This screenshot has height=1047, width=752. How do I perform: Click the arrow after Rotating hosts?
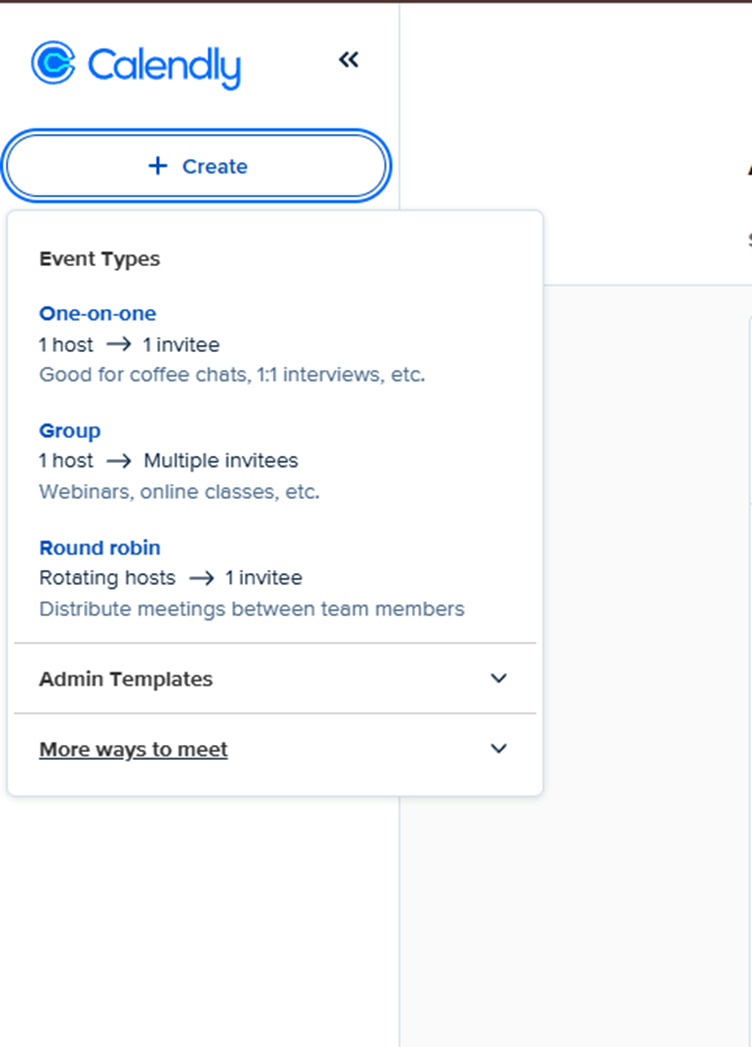[x=200, y=578]
